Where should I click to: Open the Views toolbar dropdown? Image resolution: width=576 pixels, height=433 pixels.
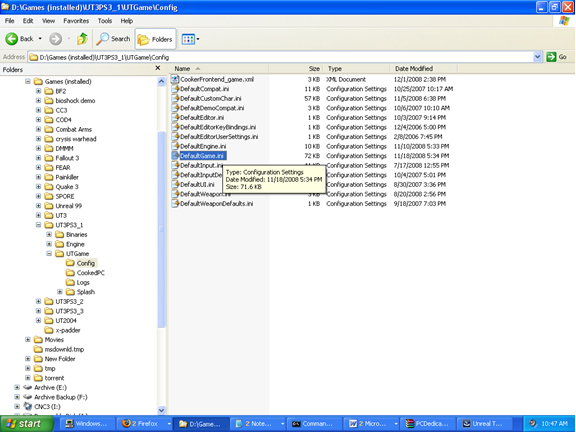(x=190, y=39)
